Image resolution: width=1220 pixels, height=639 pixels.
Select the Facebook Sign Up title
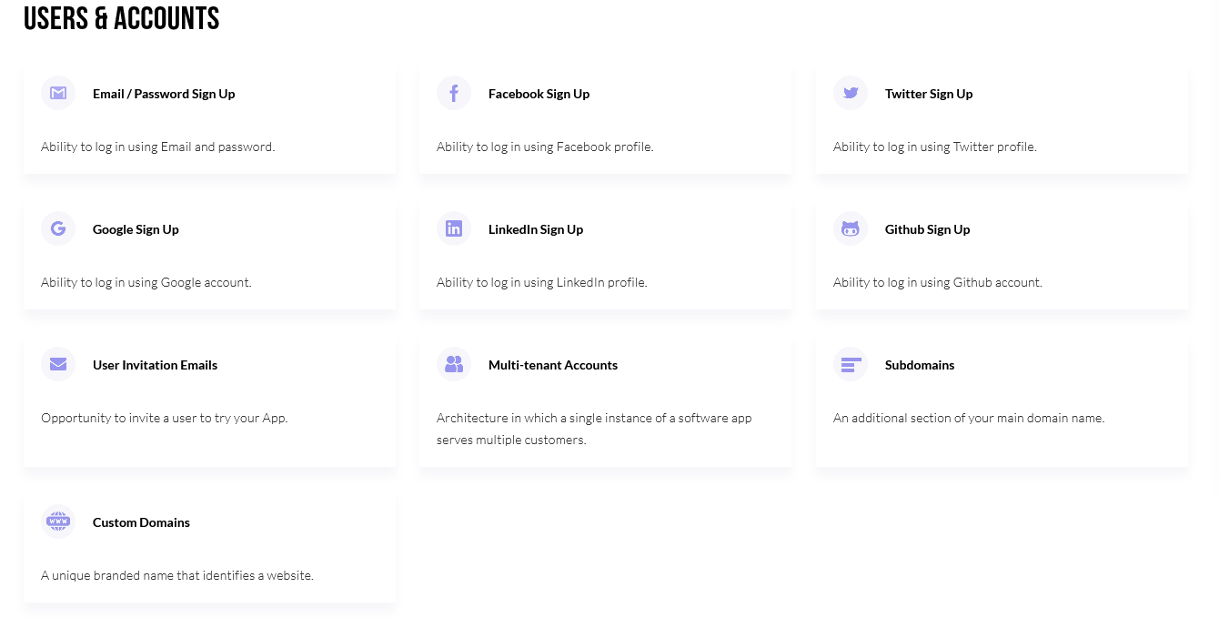(x=539, y=94)
